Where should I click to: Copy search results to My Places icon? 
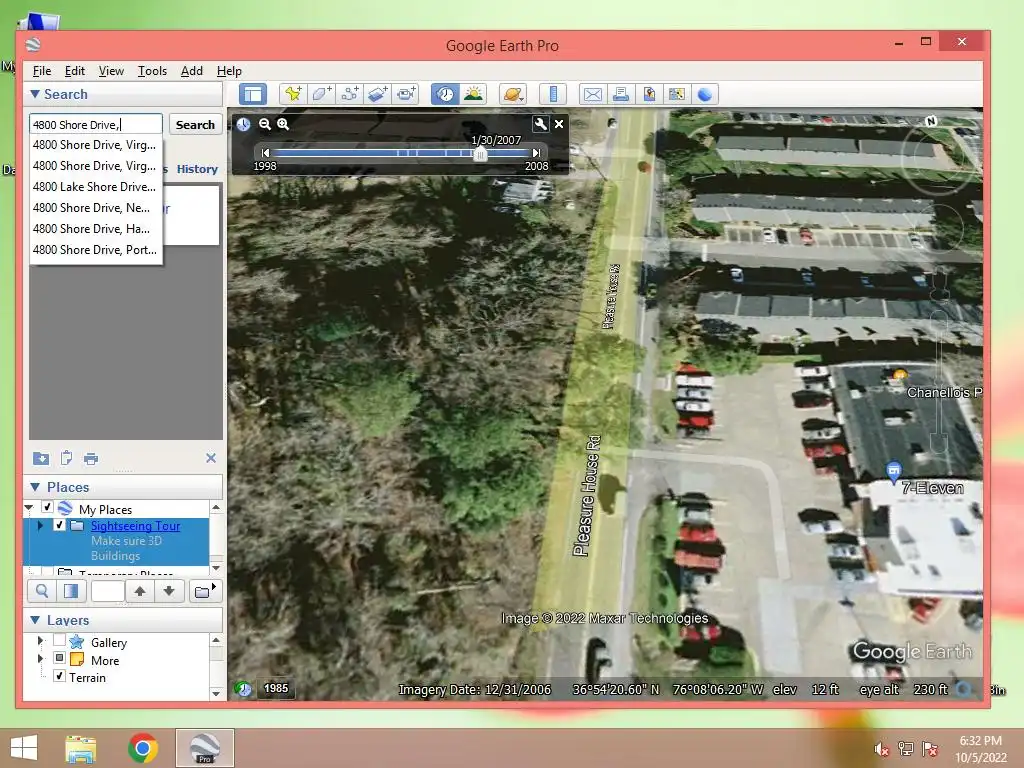41,458
